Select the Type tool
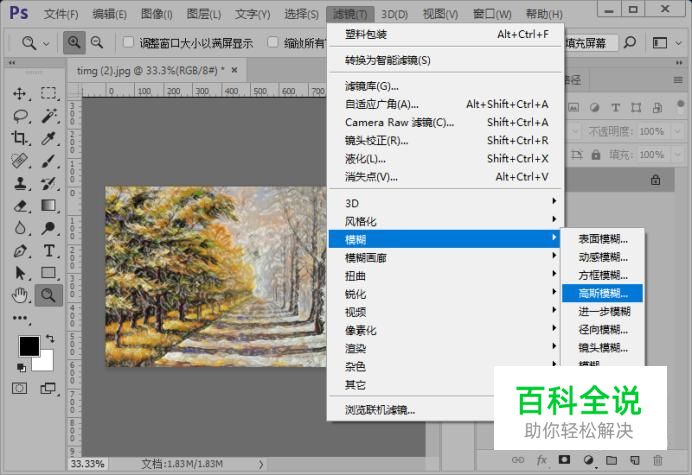The height and width of the screenshot is (475, 692). [49, 251]
